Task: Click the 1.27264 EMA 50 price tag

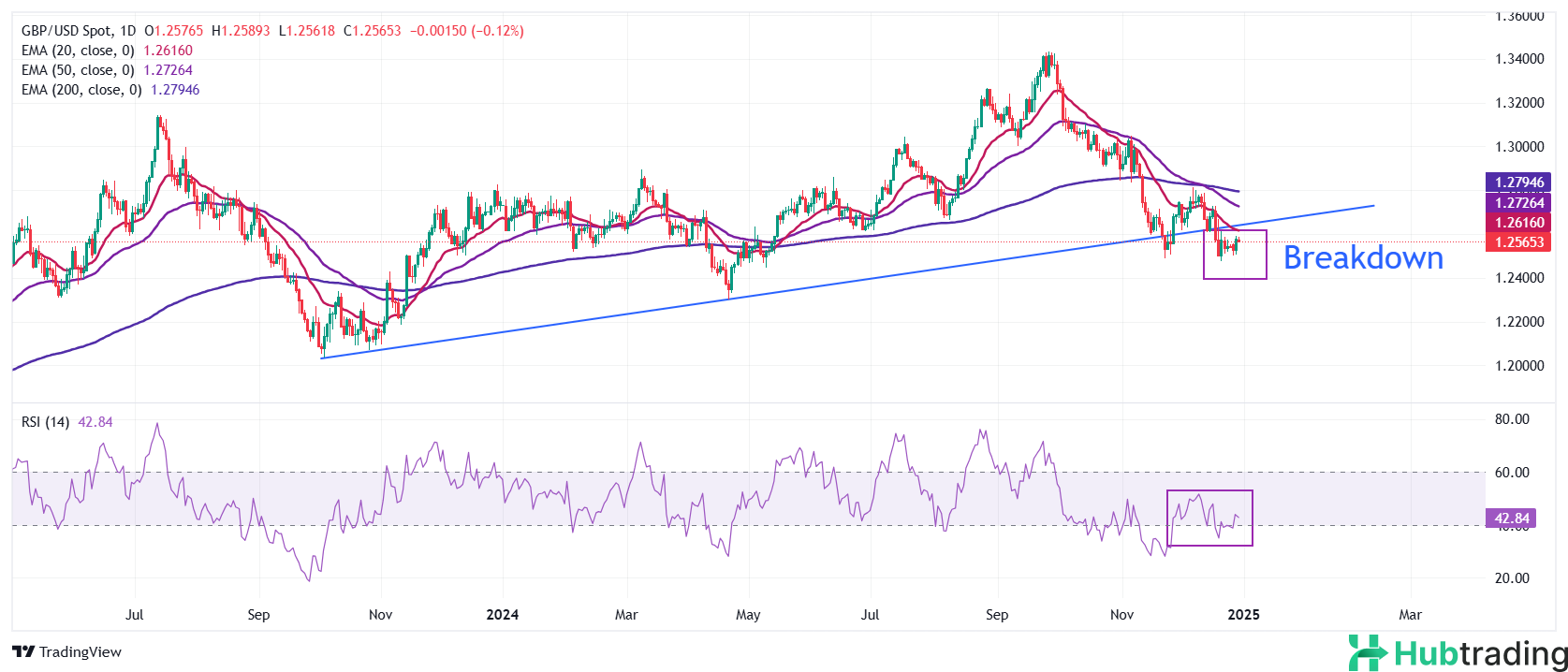Action: (x=1517, y=202)
